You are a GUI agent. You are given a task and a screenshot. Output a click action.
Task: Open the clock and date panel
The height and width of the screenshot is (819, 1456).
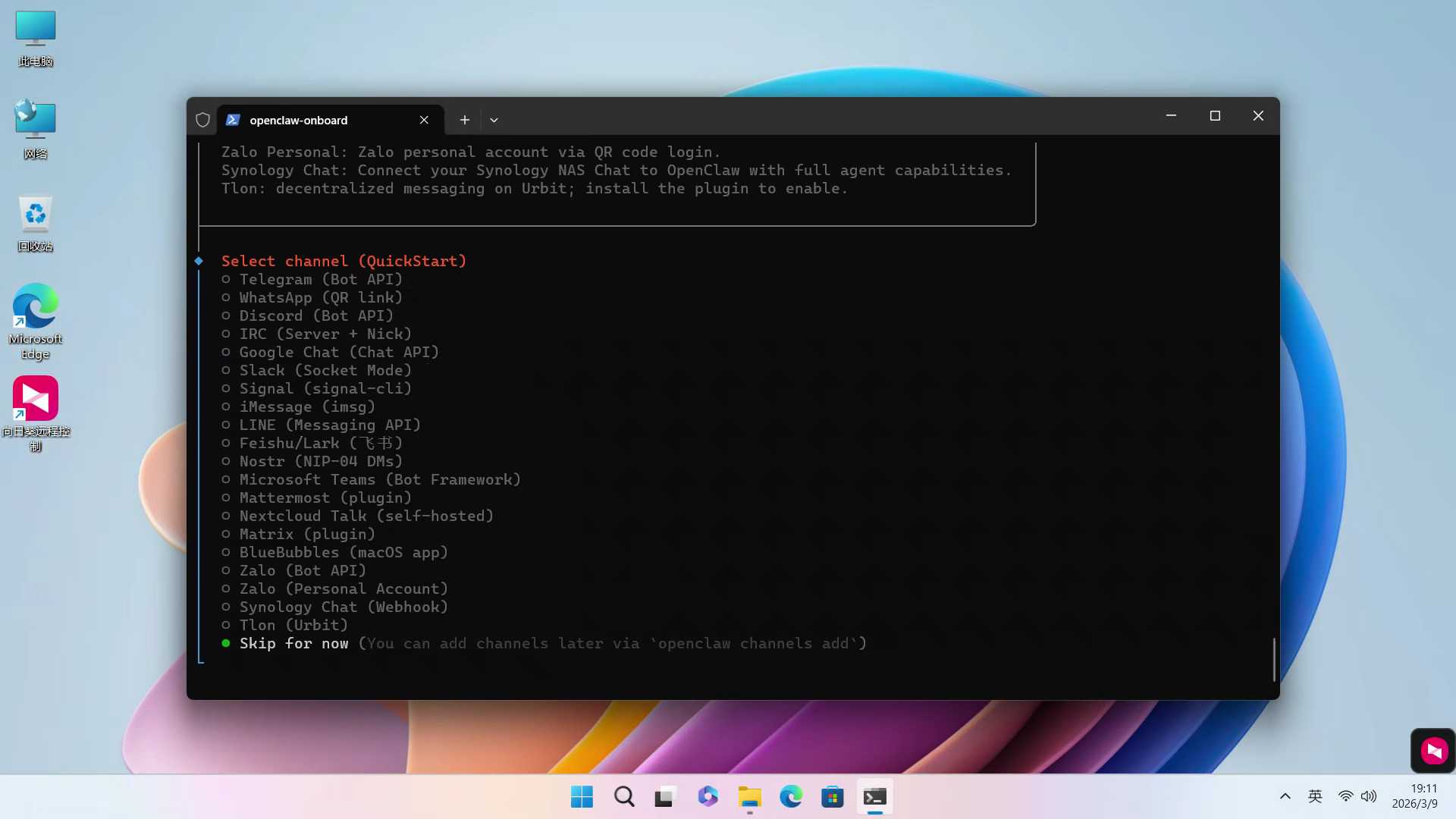(1414, 796)
